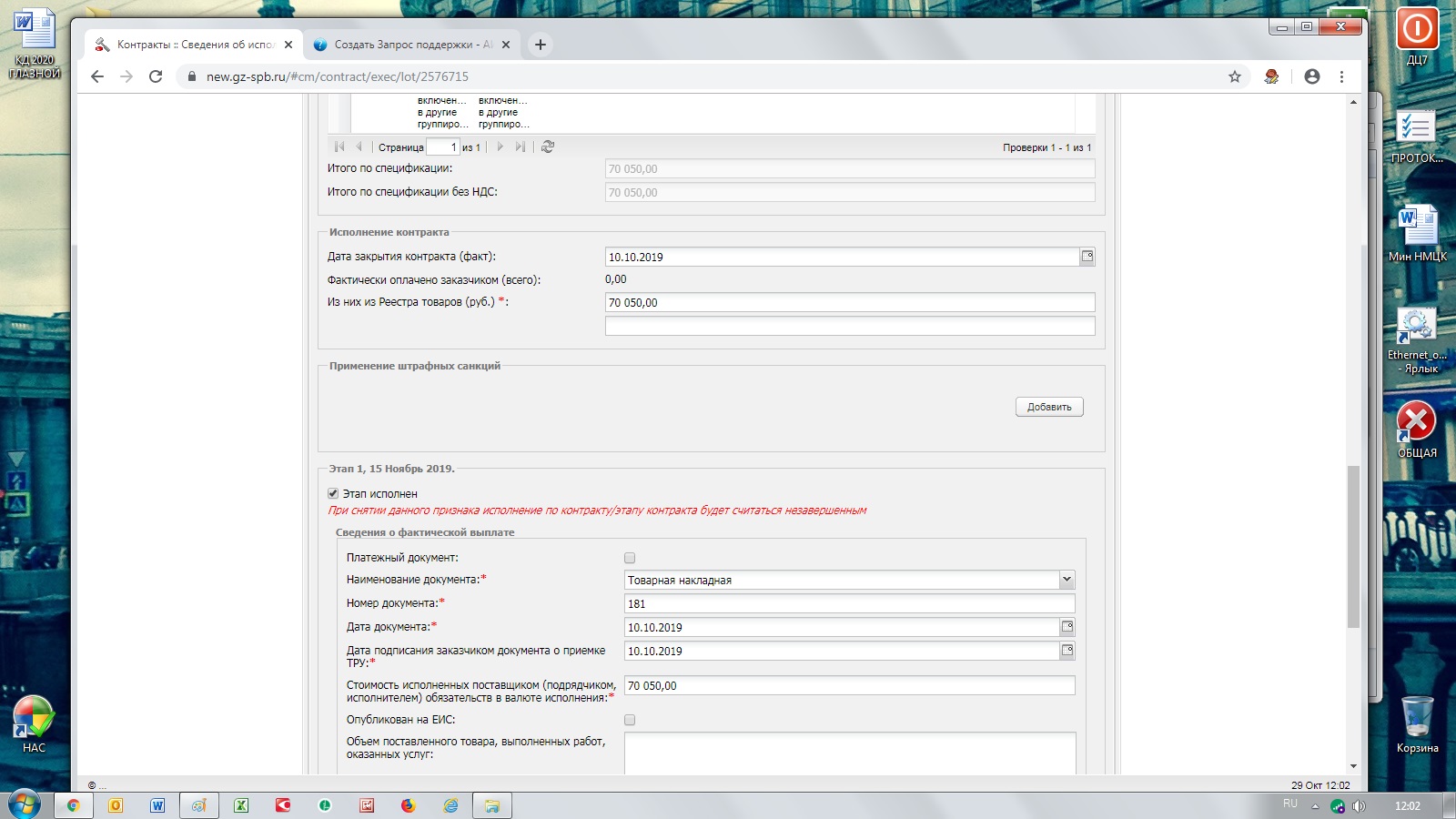View site security lock information

click(191, 76)
